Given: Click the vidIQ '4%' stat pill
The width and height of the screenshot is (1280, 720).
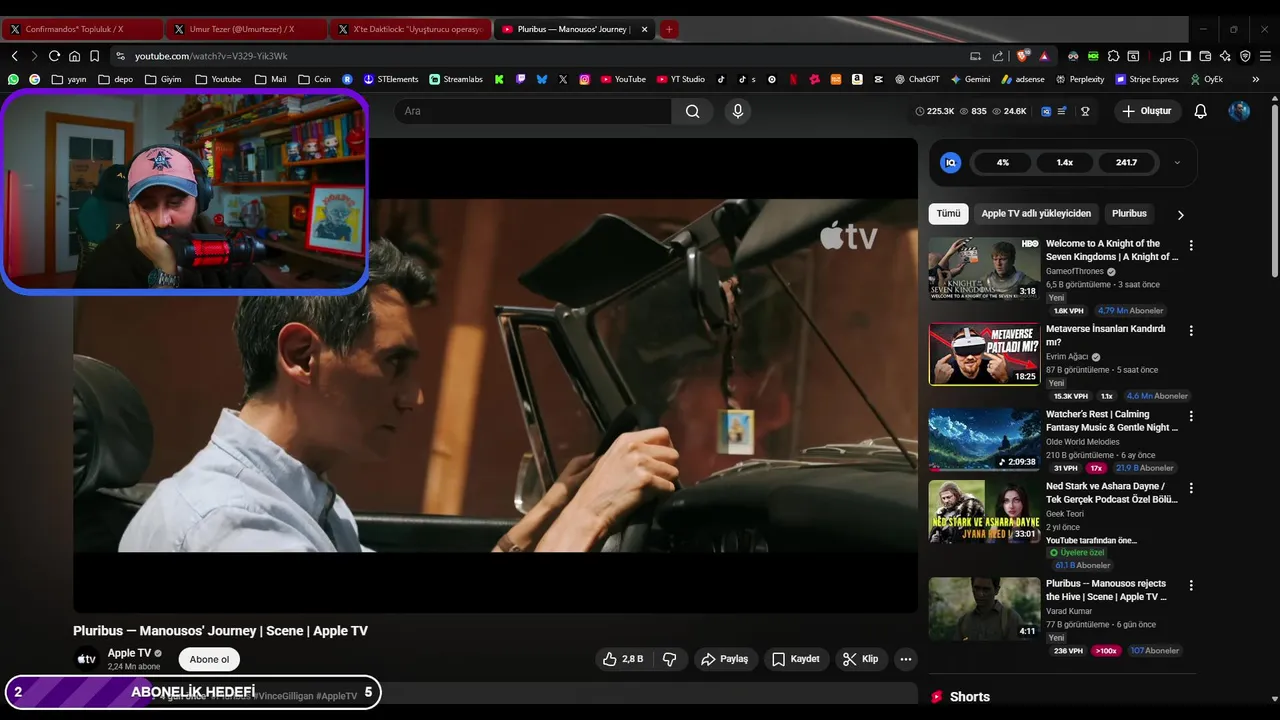Looking at the screenshot, I should point(1003,162).
